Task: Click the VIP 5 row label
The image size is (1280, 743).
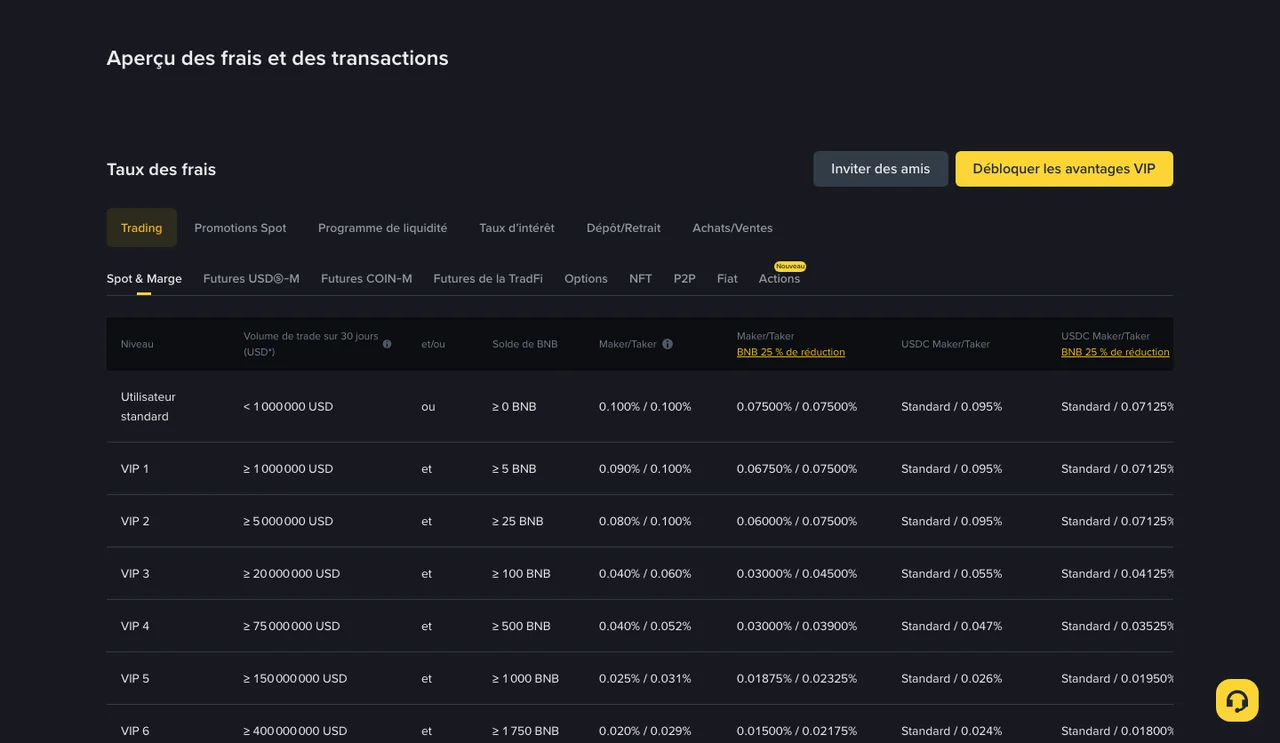Action: (135, 679)
